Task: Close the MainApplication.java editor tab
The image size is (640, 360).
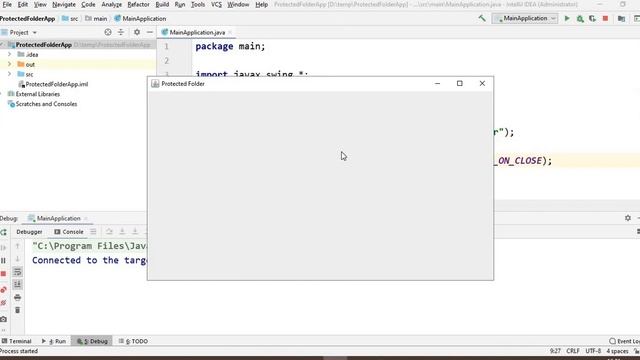Action: (x=230, y=32)
